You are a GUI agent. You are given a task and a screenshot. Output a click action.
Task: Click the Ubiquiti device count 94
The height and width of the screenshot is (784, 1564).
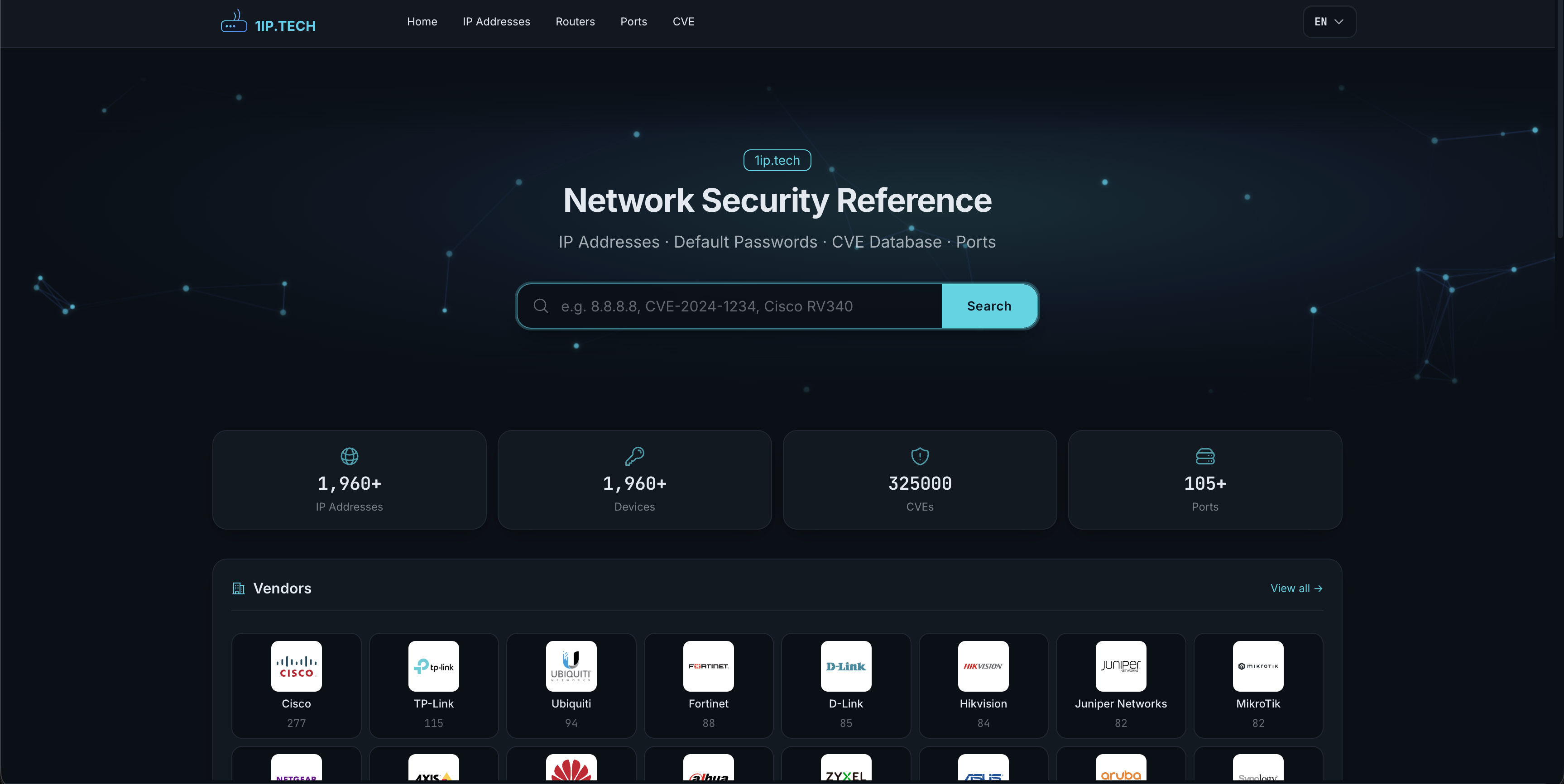point(571,723)
